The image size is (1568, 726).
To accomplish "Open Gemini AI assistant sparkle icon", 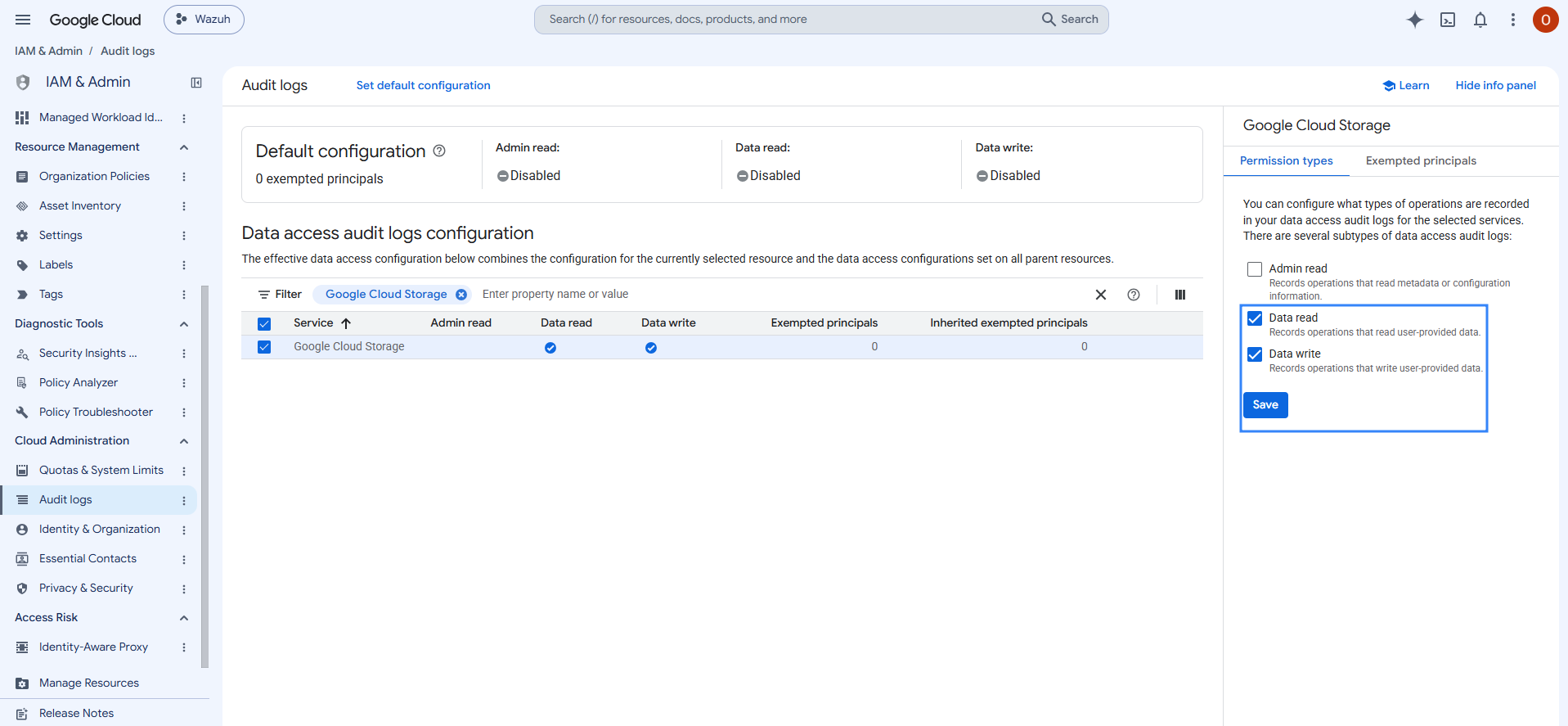I will (1415, 20).
